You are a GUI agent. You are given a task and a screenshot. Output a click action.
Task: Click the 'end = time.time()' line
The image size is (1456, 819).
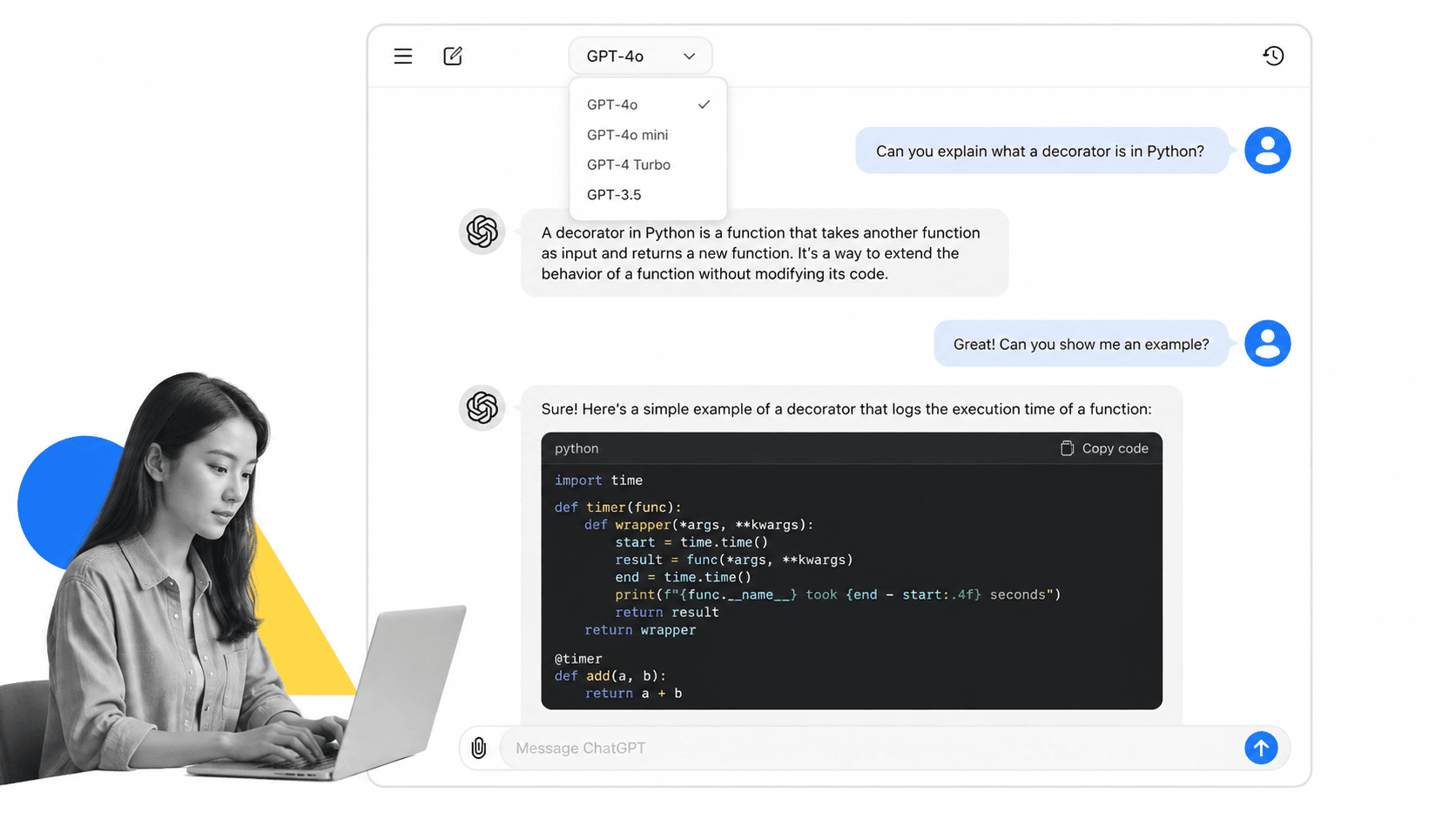pos(683,577)
